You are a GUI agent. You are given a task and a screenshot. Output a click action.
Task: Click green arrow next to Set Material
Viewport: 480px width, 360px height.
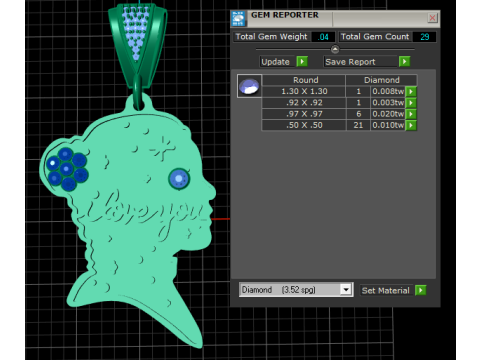pyautogui.click(x=421, y=290)
